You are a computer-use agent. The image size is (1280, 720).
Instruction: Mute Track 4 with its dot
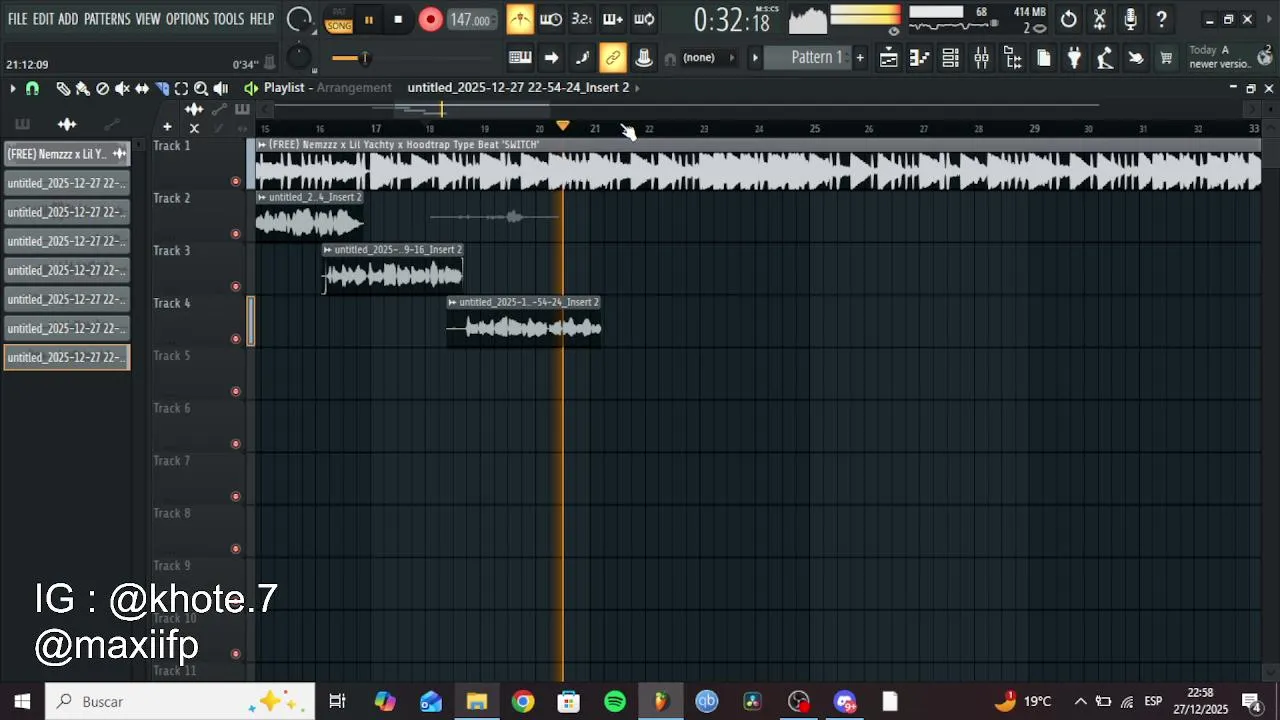pyautogui.click(x=236, y=339)
